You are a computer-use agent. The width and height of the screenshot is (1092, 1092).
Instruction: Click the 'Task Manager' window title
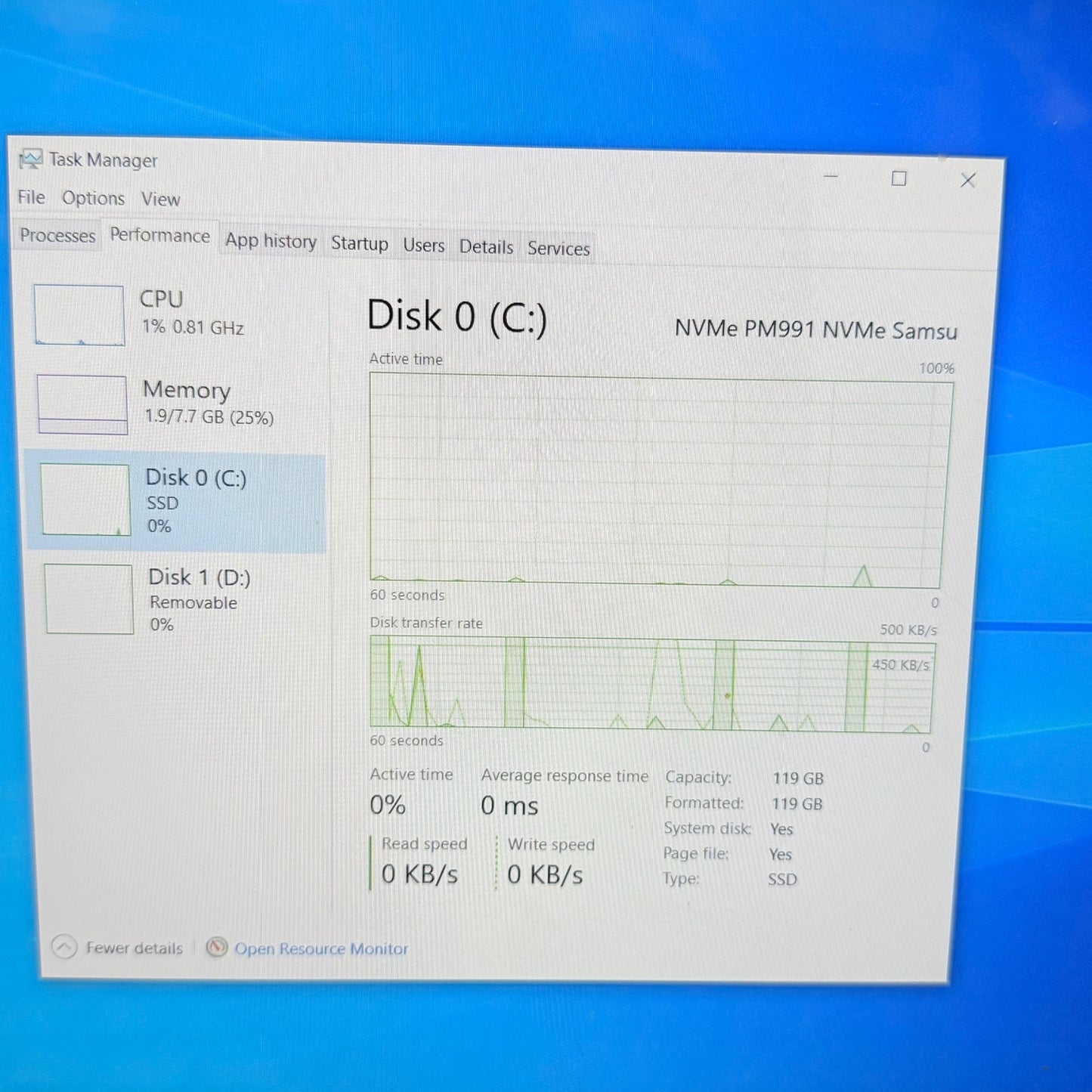tap(104, 160)
